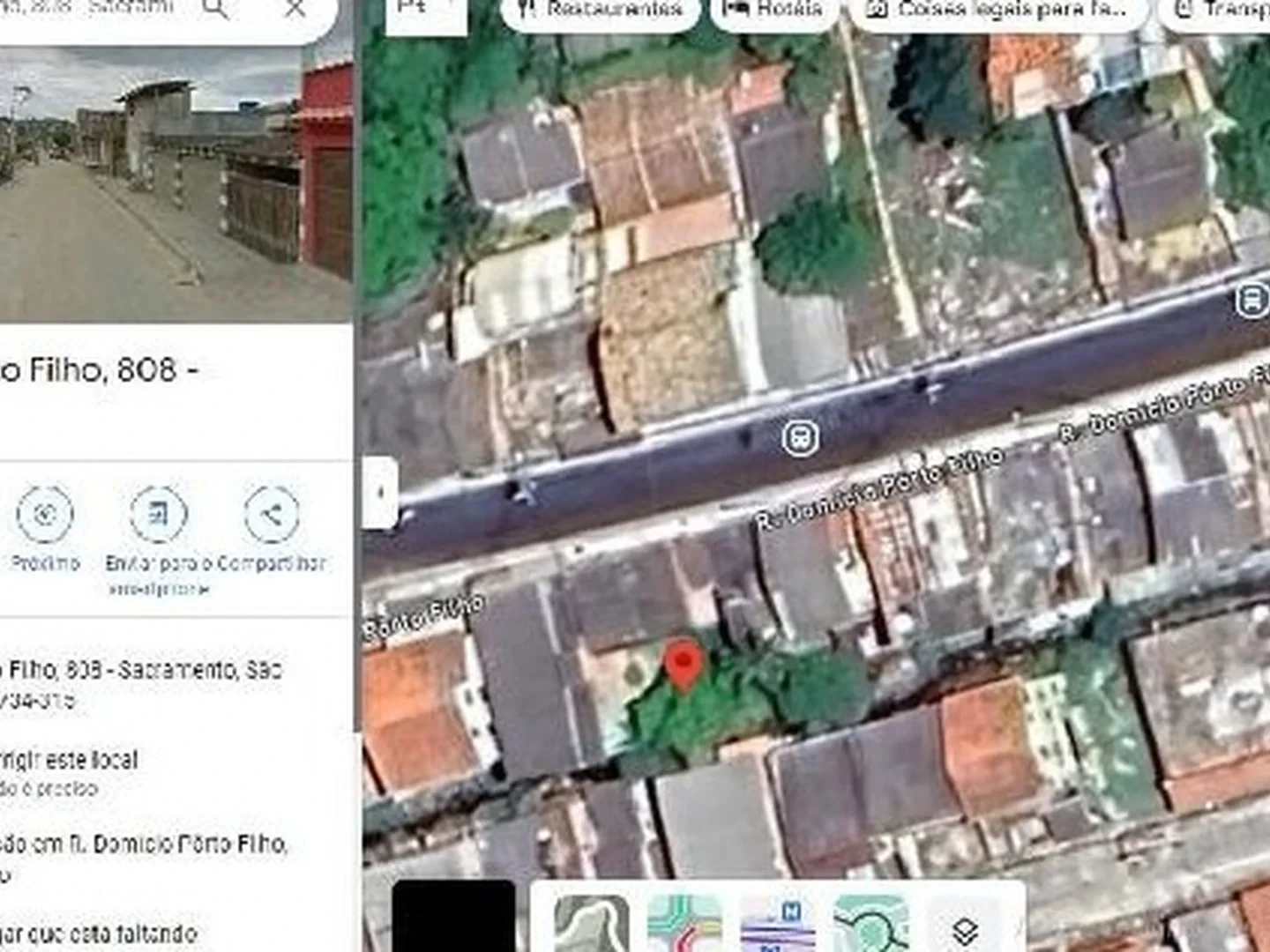Click the 'rigir este local' suggestion link
Image resolution: width=1270 pixels, height=952 pixels.
click(x=69, y=760)
